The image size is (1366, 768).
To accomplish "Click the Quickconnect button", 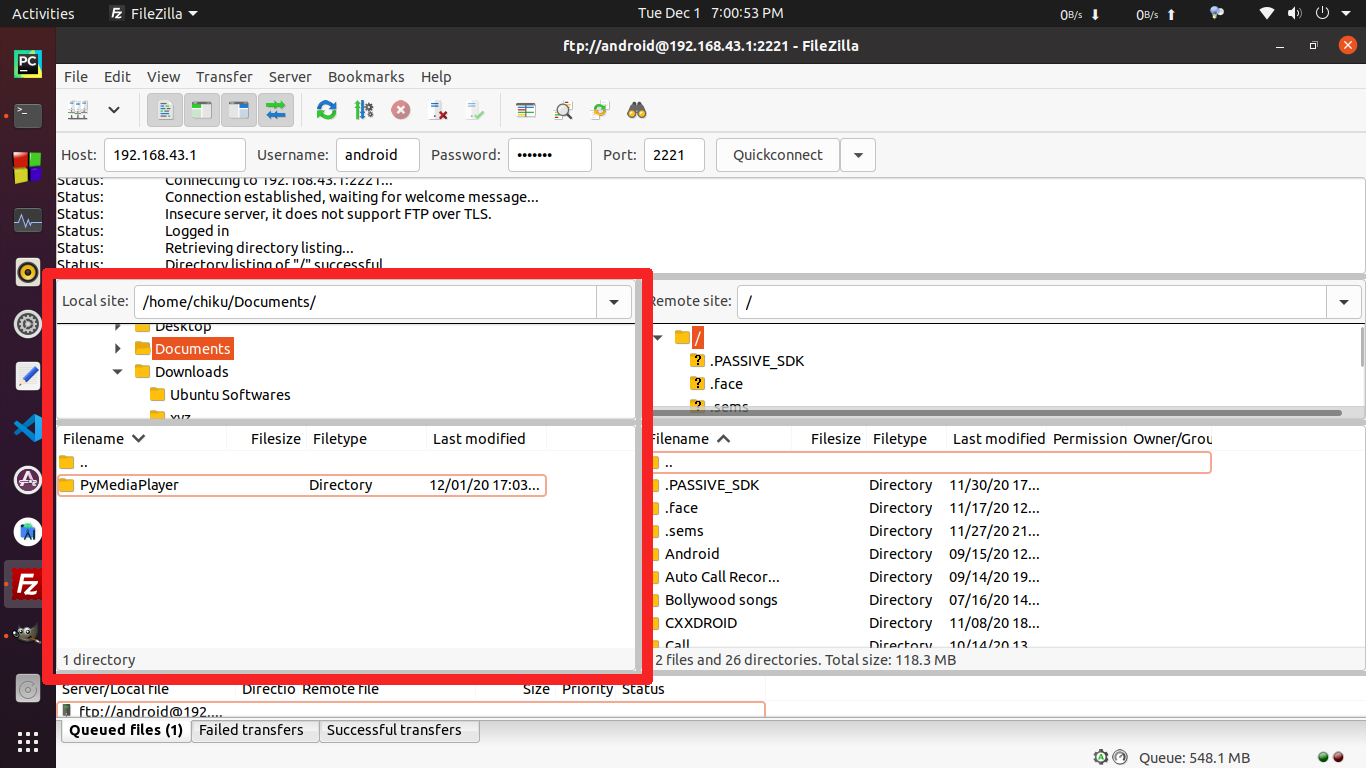I will [x=778, y=155].
